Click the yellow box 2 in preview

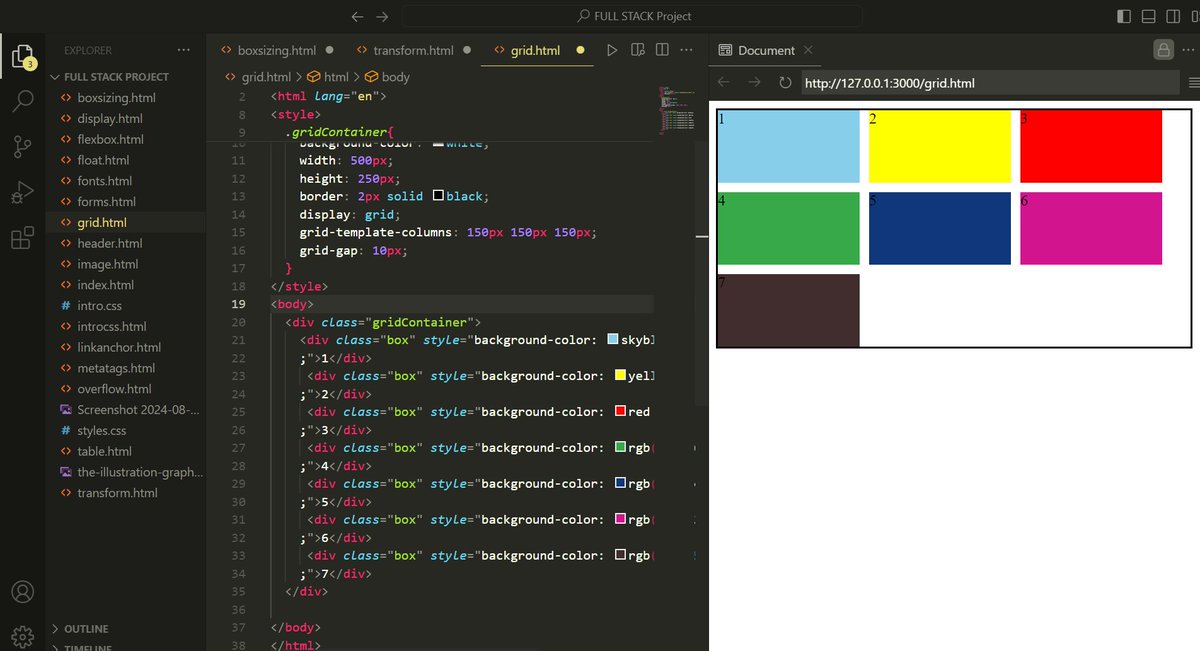(x=939, y=147)
